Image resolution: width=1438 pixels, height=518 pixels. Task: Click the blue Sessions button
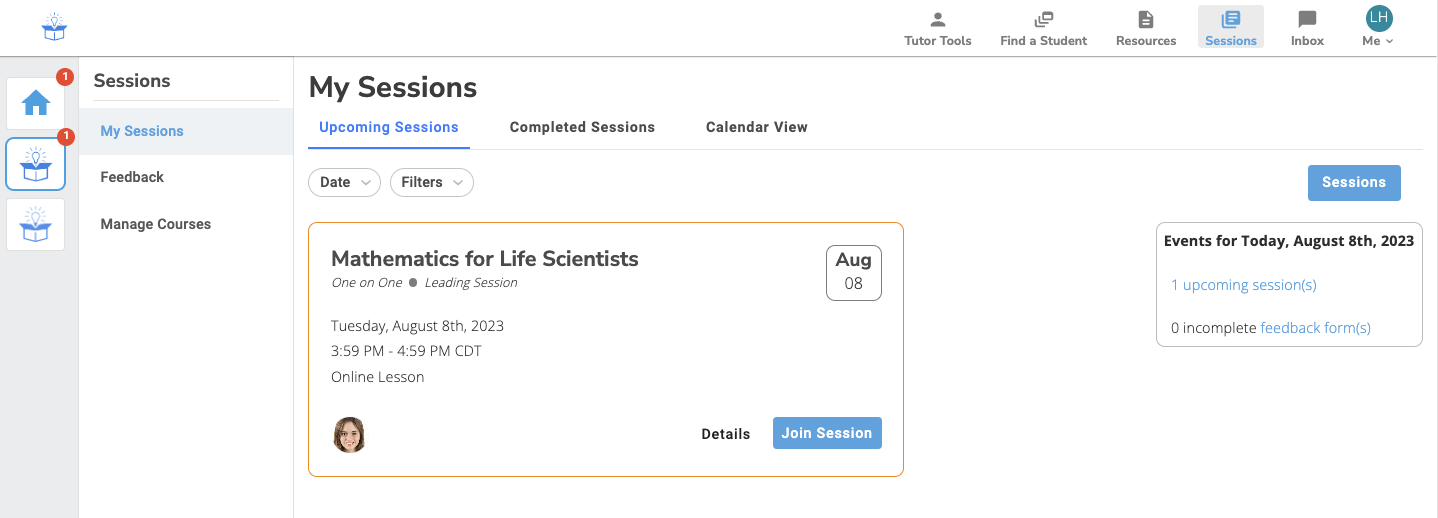(1354, 182)
